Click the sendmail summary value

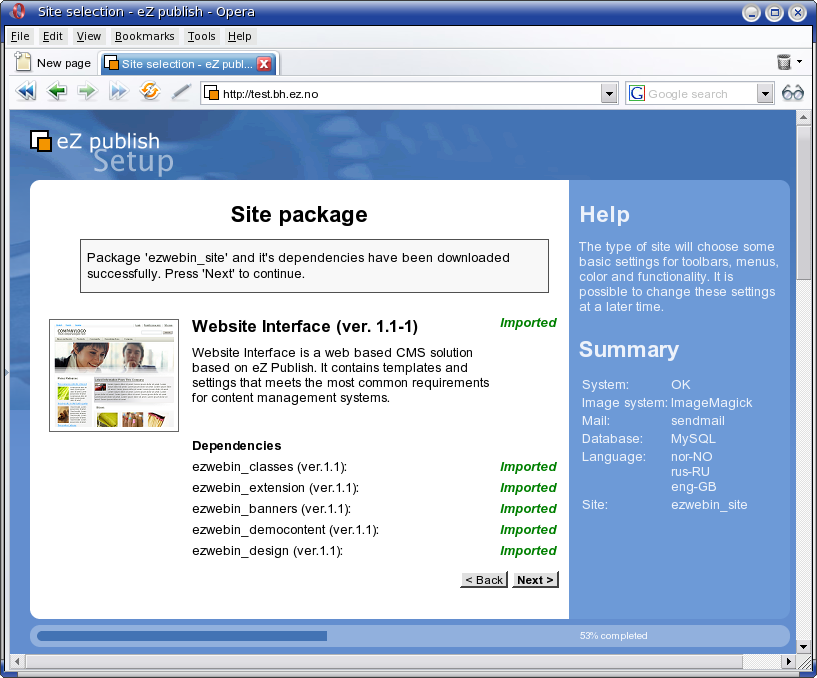pyautogui.click(x=698, y=421)
